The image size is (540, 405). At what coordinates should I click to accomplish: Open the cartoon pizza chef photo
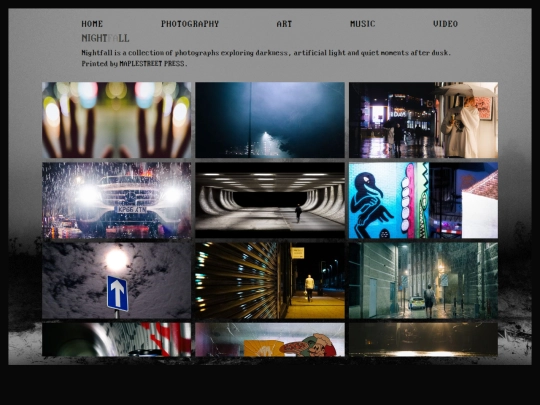click(x=270, y=340)
